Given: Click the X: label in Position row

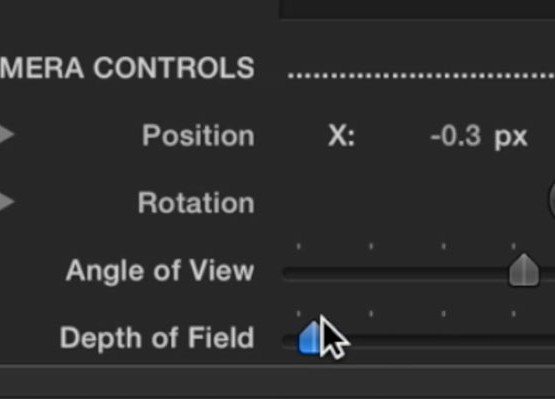Looking at the screenshot, I should 341,136.
